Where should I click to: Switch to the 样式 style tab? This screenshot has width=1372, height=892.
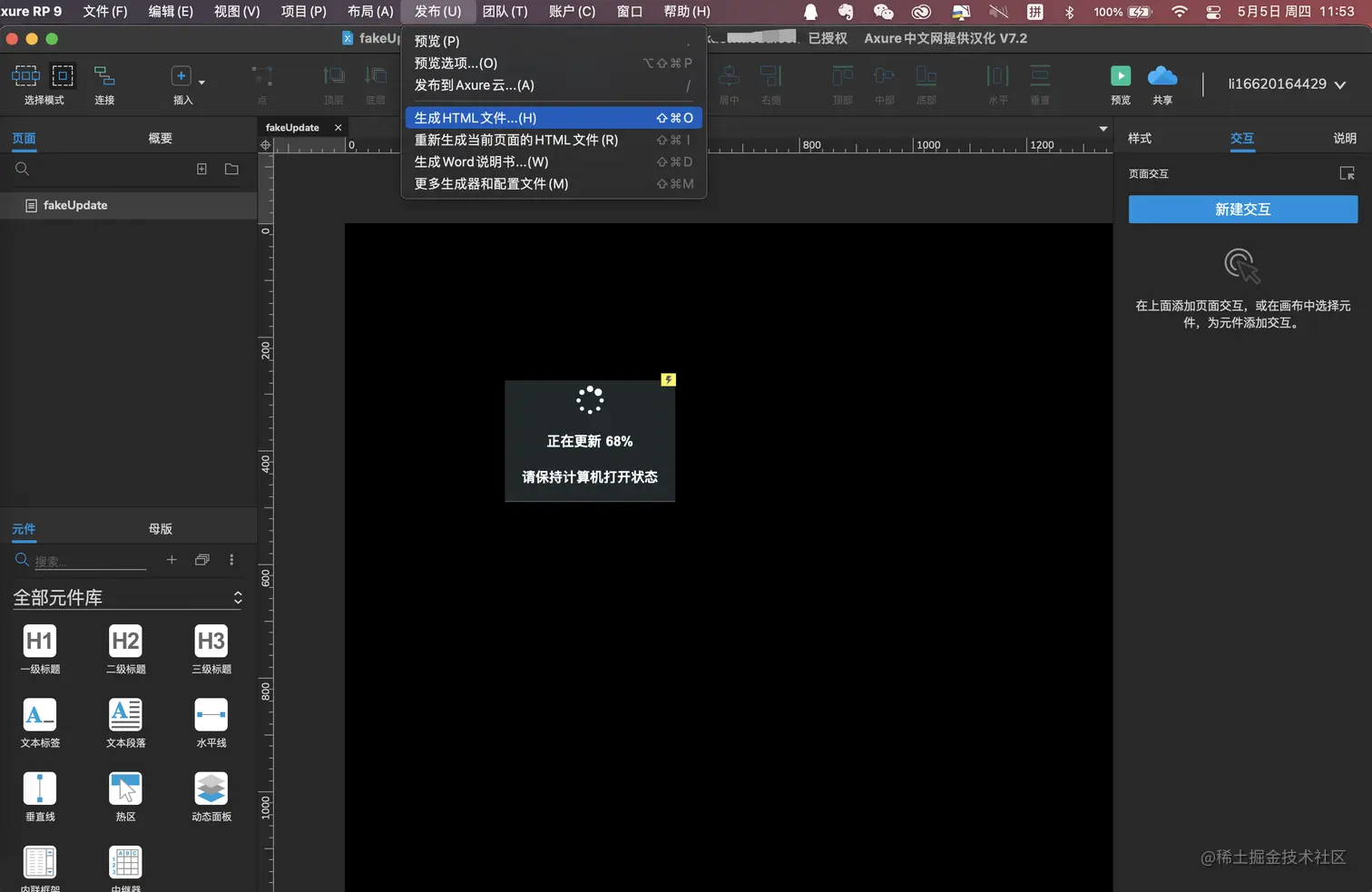(1140, 139)
